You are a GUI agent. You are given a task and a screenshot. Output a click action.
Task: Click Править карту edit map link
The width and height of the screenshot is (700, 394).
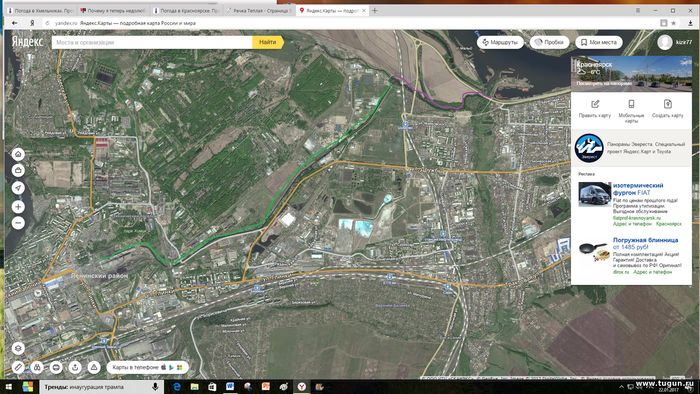(x=595, y=109)
